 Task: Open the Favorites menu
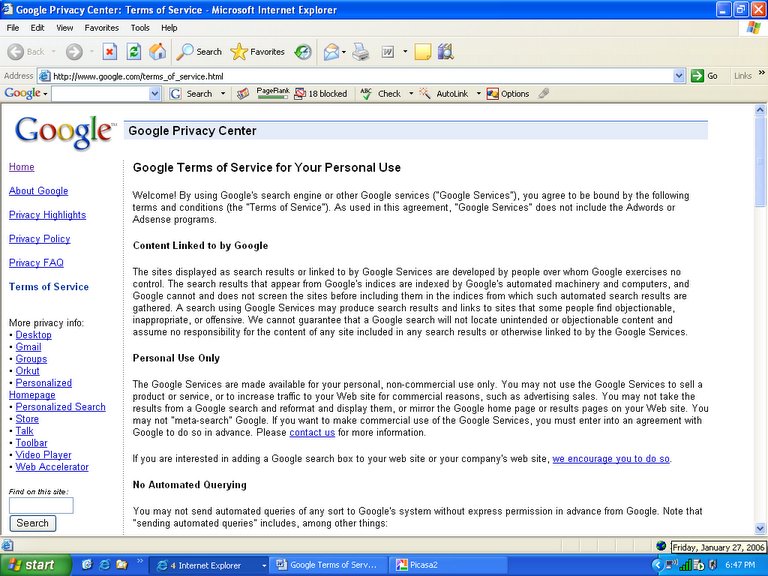pos(101,28)
